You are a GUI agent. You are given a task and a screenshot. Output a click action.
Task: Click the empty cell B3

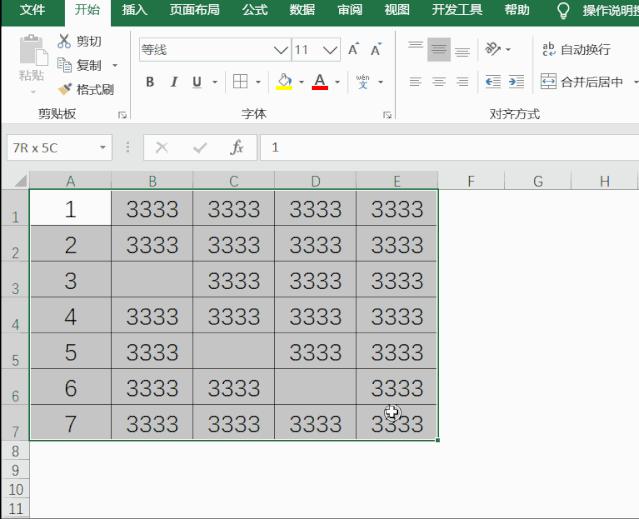pos(152,280)
